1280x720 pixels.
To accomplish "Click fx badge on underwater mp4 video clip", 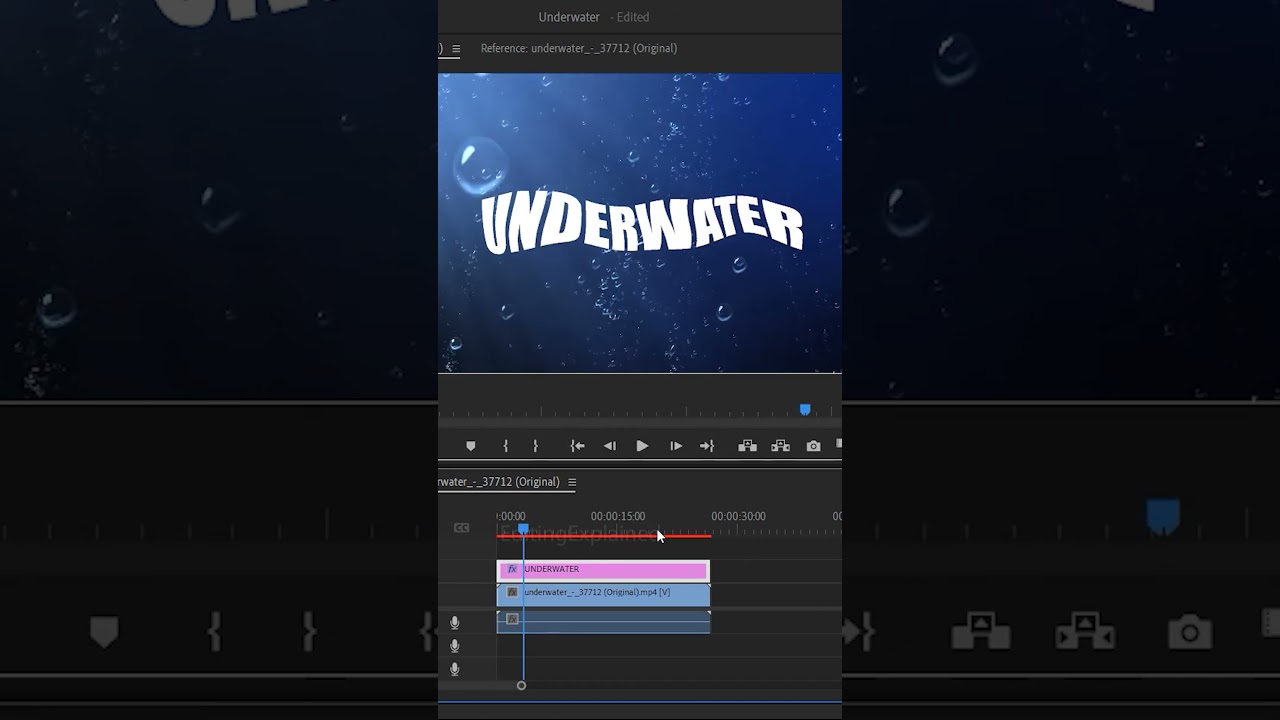I will (x=513, y=592).
